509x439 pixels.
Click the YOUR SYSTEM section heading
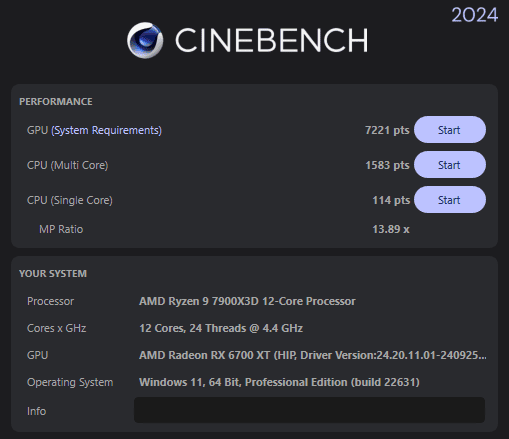point(53,274)
